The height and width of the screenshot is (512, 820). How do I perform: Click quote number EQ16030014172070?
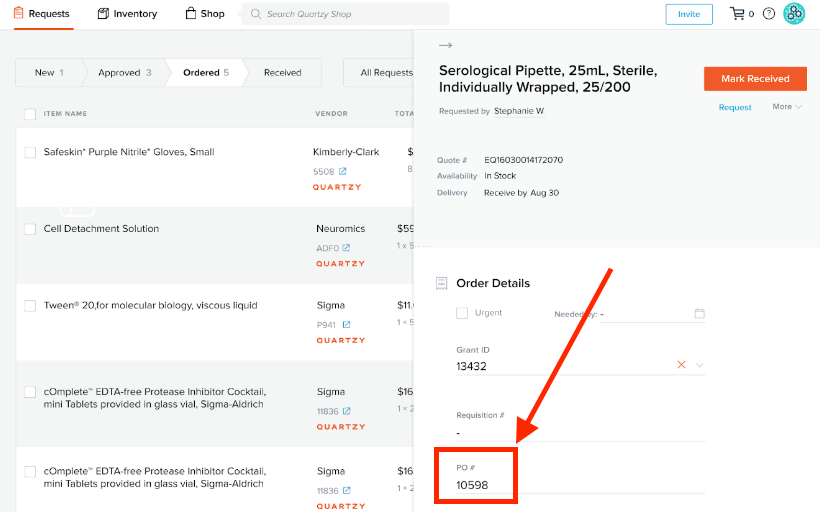[523, 160]
